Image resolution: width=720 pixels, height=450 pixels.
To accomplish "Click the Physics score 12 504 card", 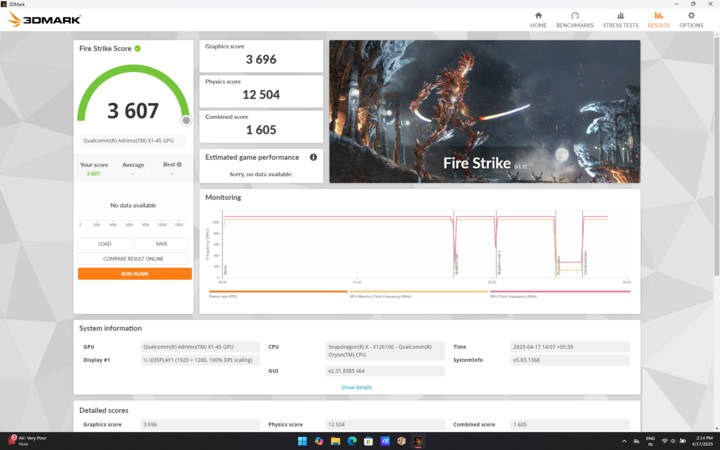I will [261, 91].
